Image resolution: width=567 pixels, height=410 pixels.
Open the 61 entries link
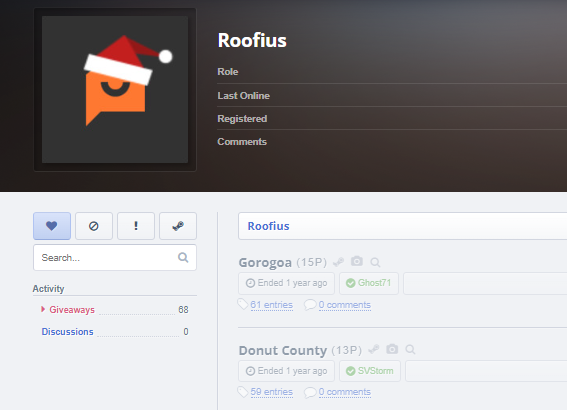[x=272, y=305]
